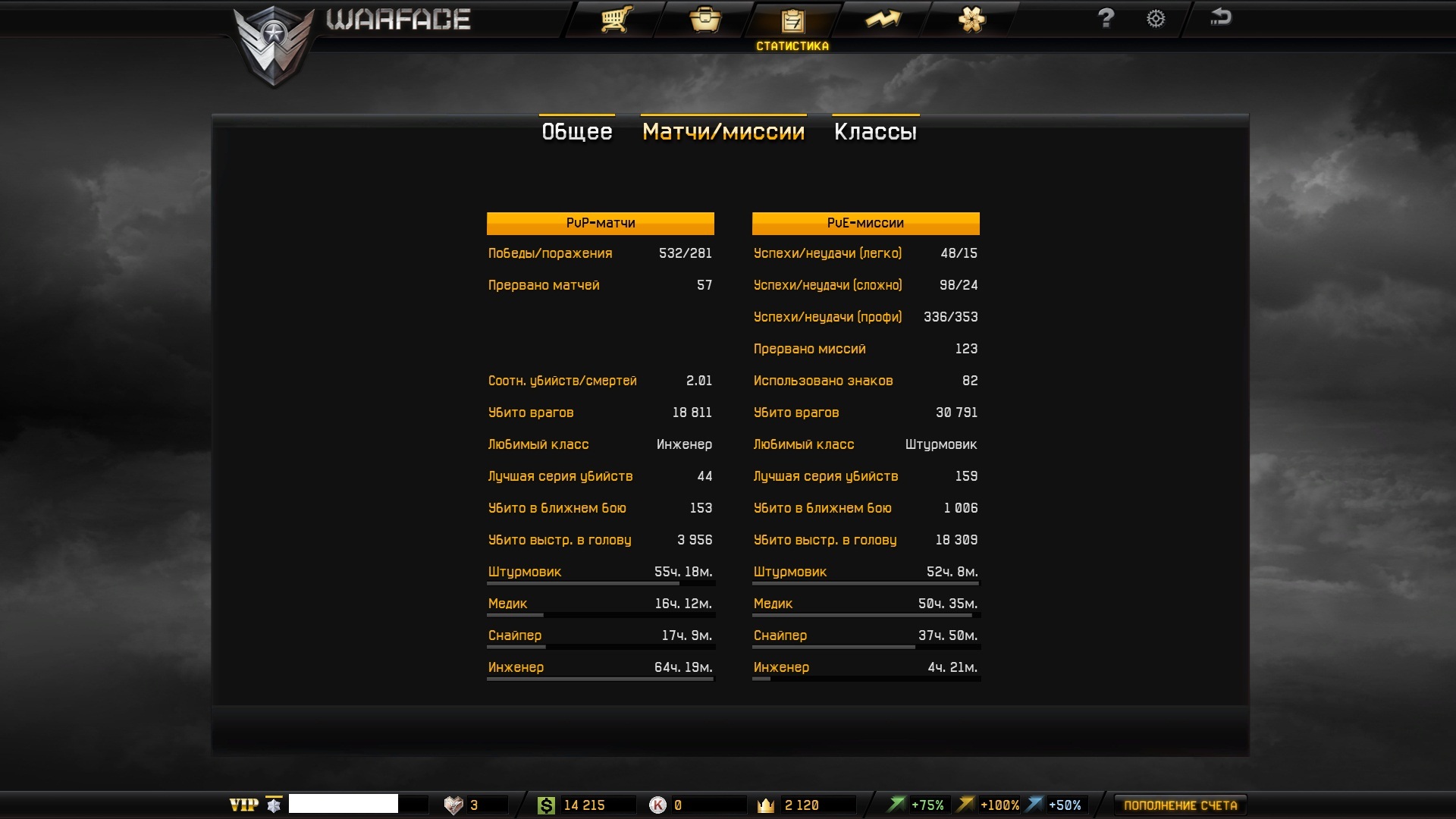Viewport: 1456px width, 819px height.
Task: Click the help question mark
Action: tap(1106, 18)
